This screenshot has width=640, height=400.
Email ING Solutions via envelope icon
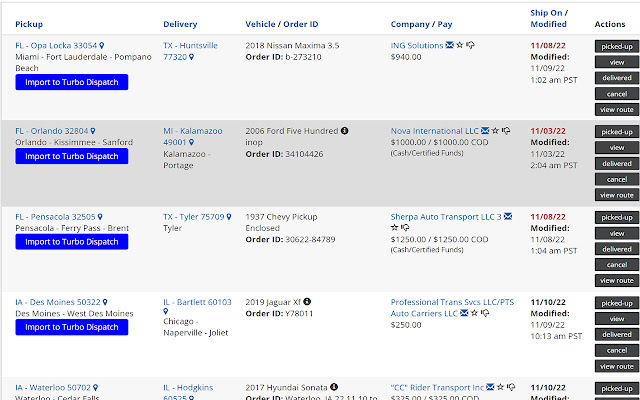point(449,45)
